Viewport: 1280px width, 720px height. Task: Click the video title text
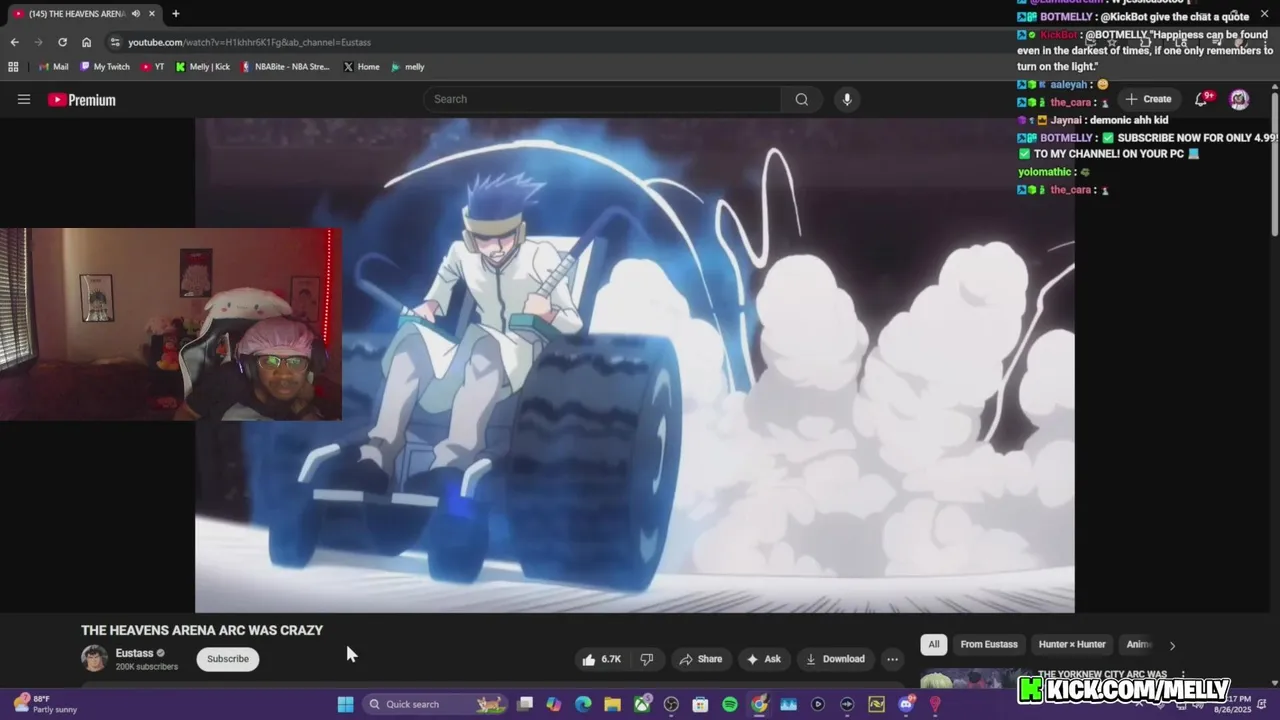(202, 630)
